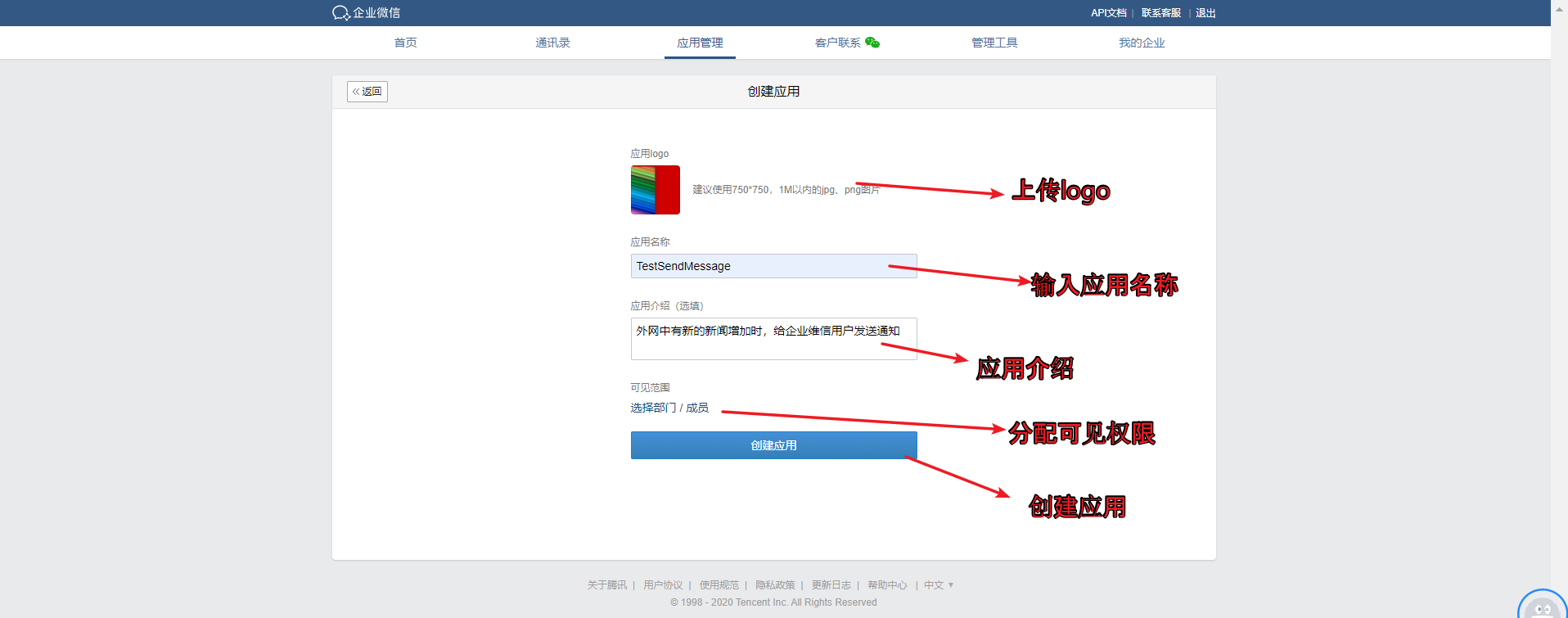The image size is (1568, 618).
Task: Open the 我的企业 tab
Action: coord(1142,43)
